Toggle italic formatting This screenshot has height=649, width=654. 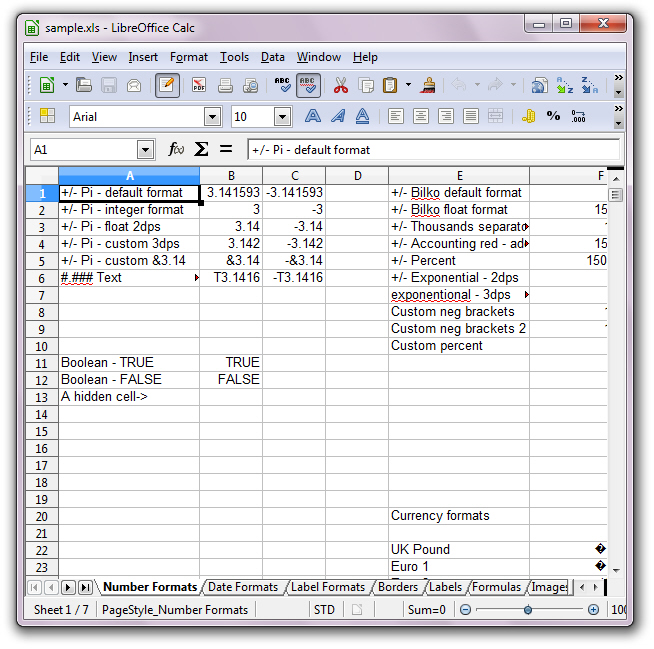click(x=338, y=116)
